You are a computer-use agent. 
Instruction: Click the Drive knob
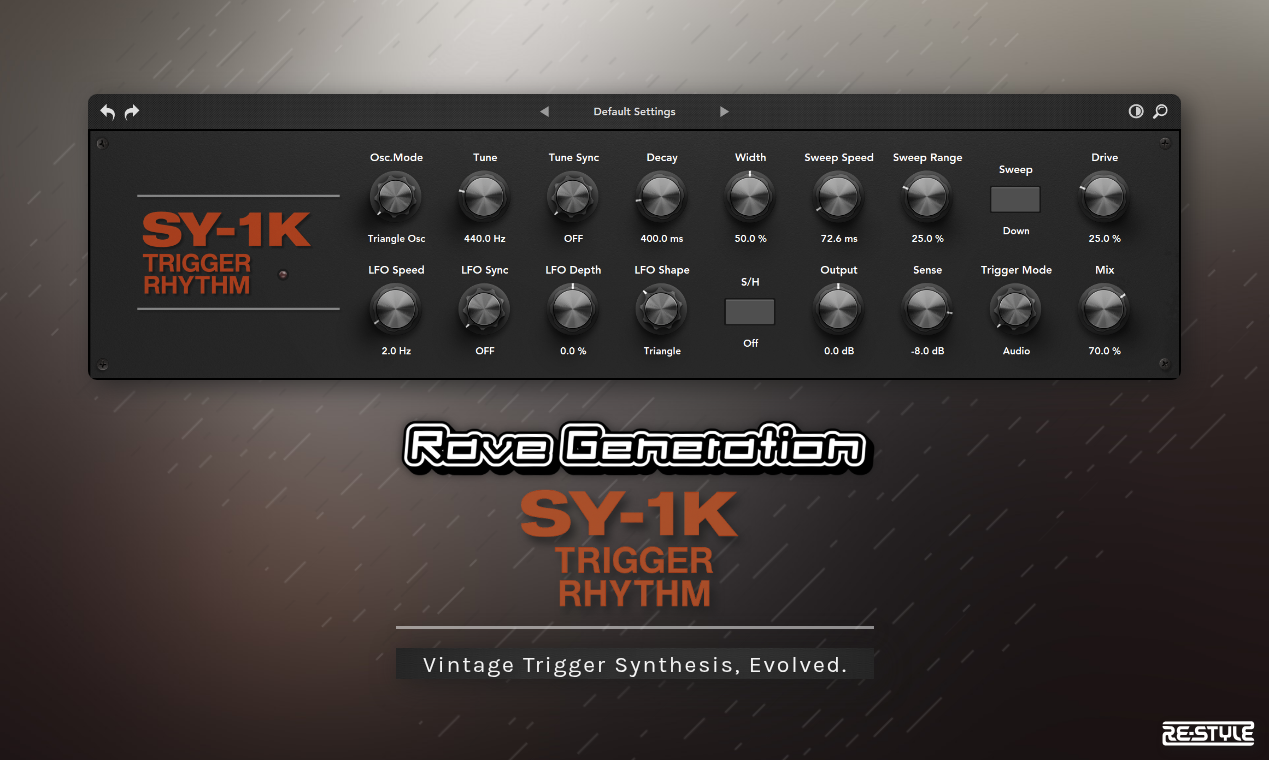pyautogui.click(x=1104, y=196)
